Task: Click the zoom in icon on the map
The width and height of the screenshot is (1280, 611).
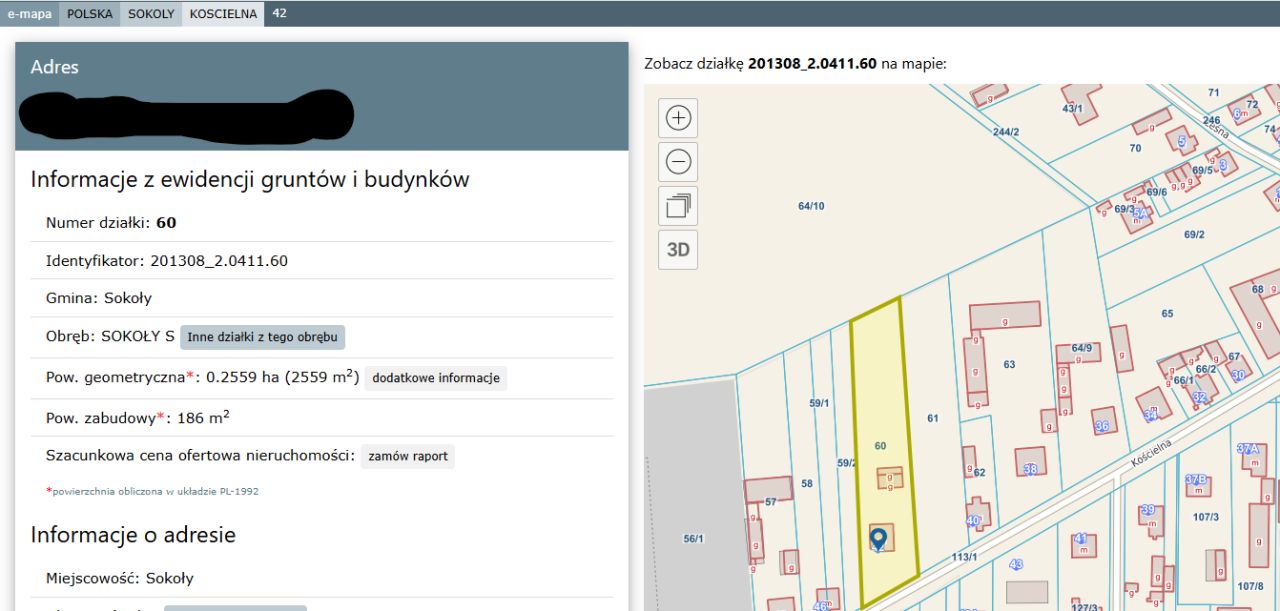Action: click(678, 117)
